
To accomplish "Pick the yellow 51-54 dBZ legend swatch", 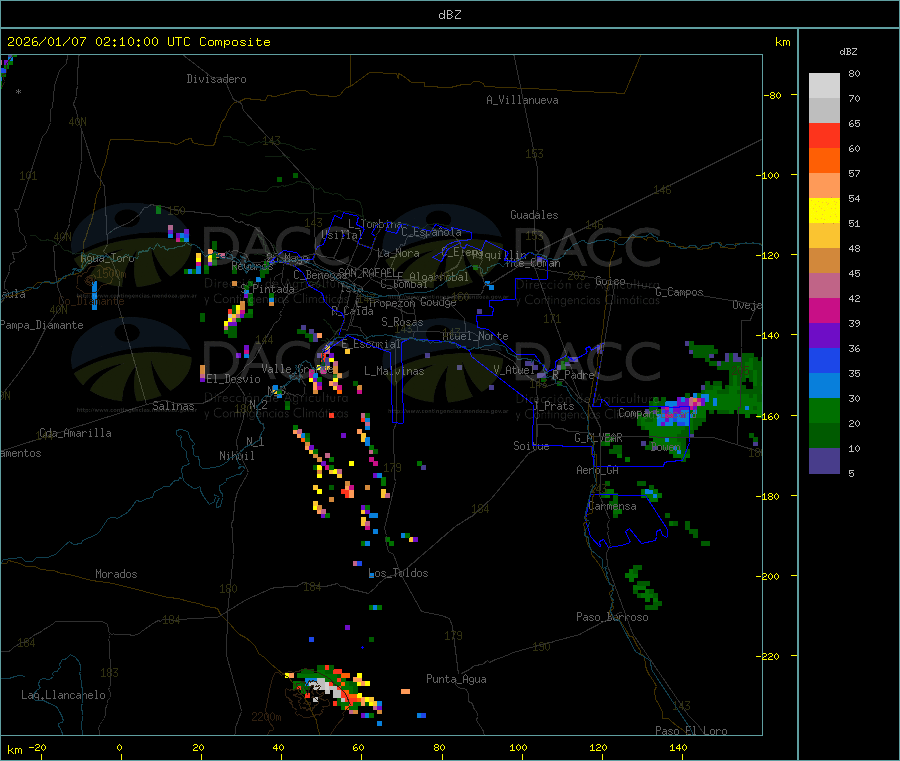I will click(x=824, y=211).
